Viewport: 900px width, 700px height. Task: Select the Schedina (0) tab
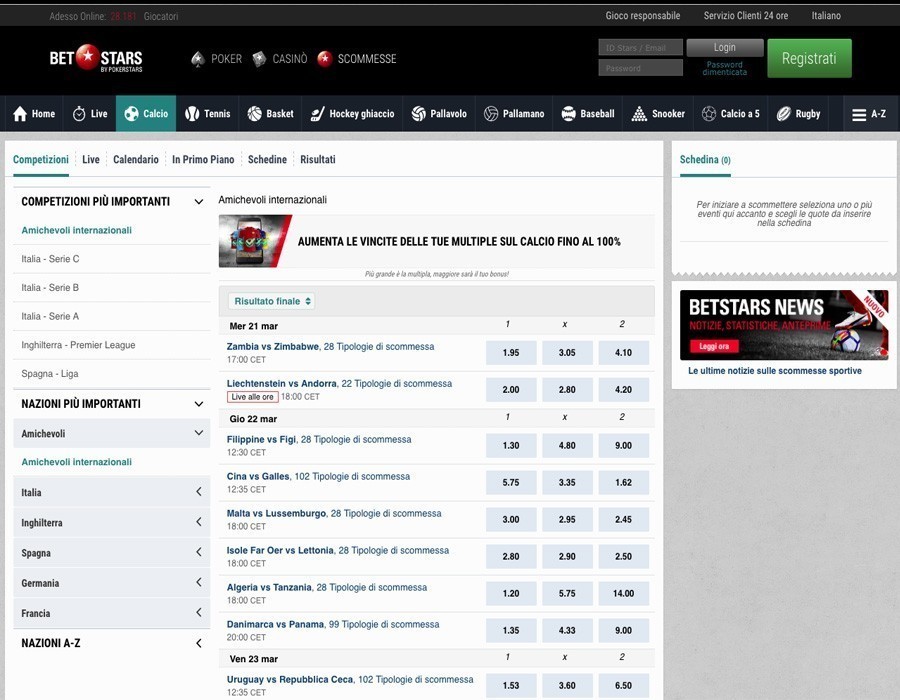705,160
